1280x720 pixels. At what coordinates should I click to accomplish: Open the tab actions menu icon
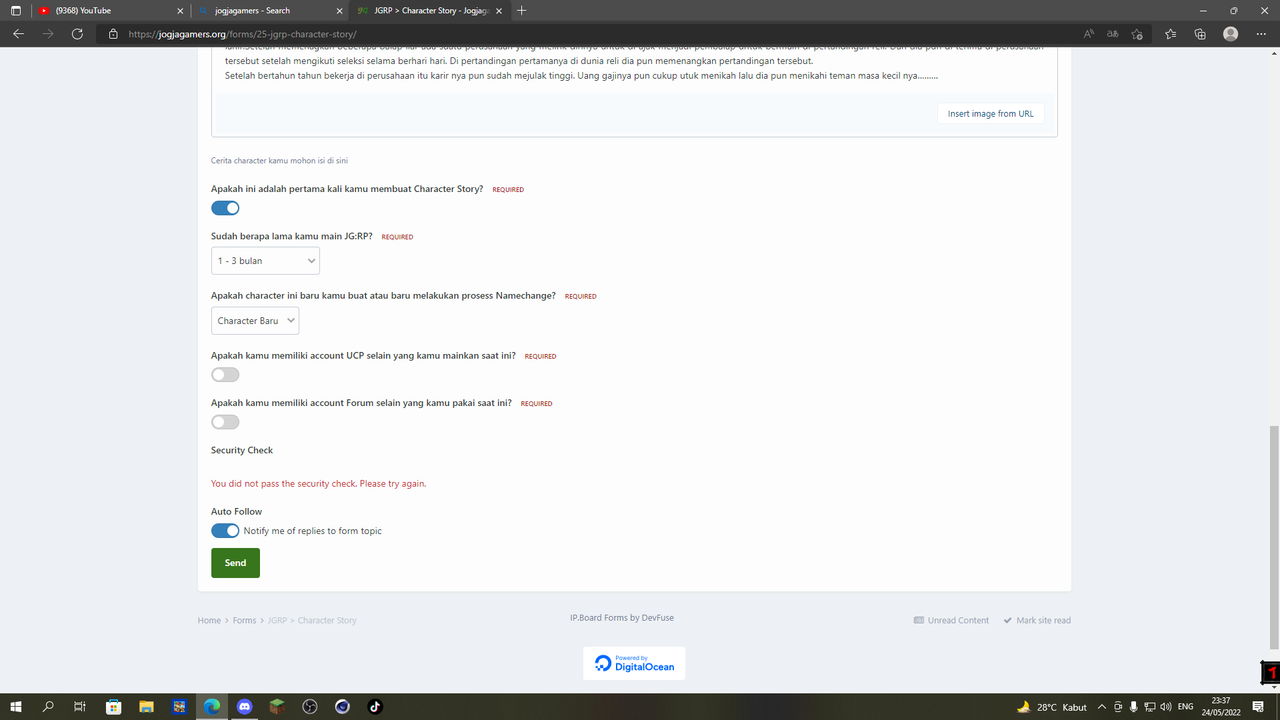click(x=15, y=10)
